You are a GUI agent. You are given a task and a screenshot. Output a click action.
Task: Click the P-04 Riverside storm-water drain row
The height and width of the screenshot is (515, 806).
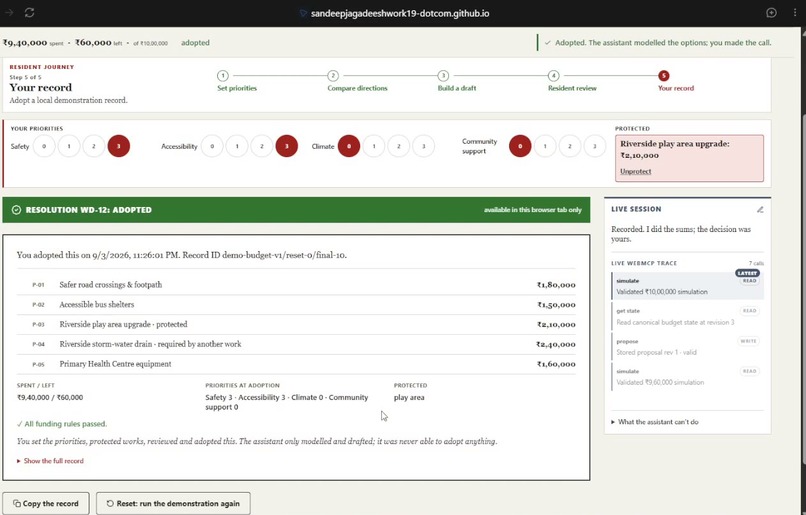[296, 344]
